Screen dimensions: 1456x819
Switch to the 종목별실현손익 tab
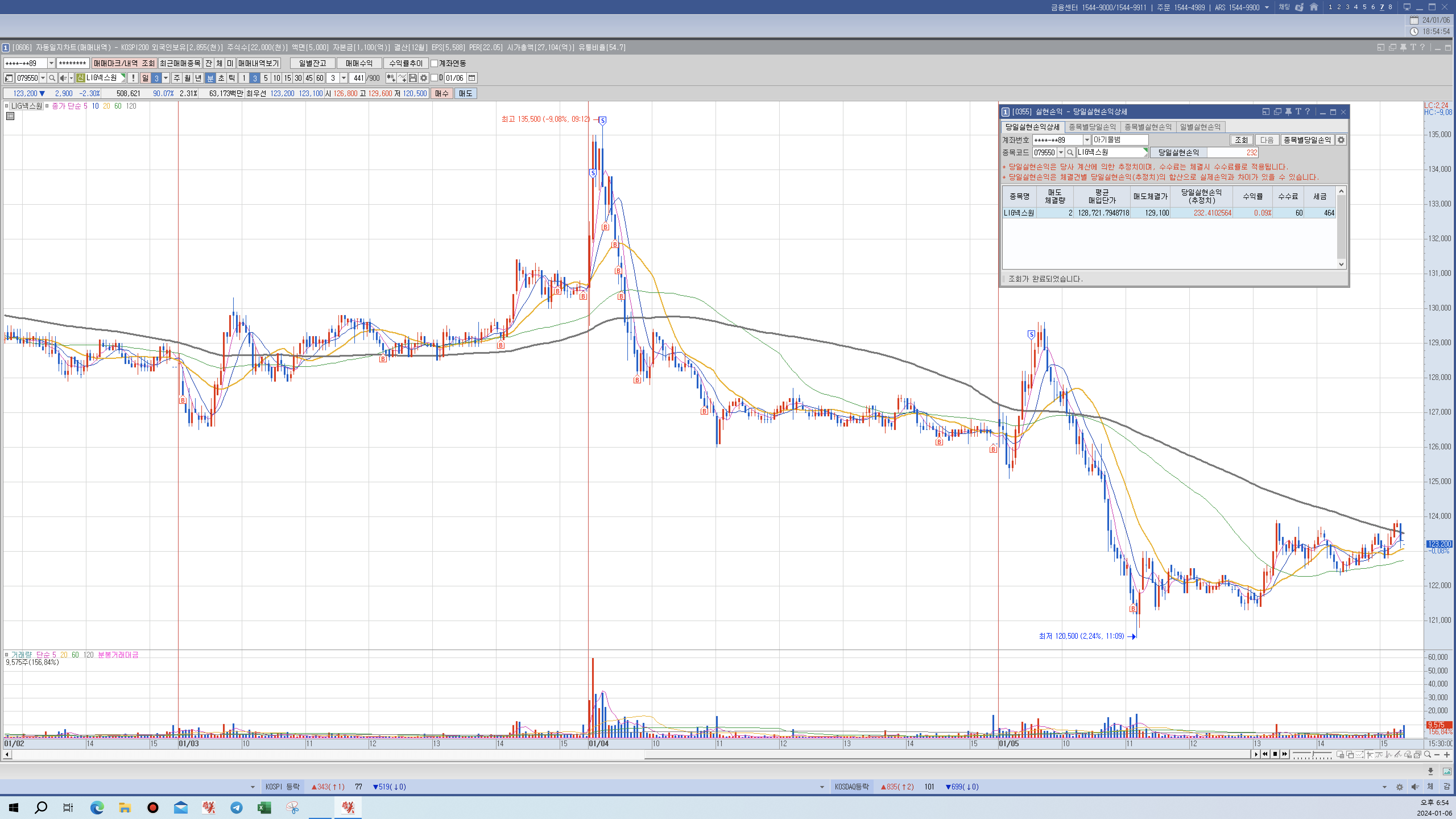[x=1148, y=127]
